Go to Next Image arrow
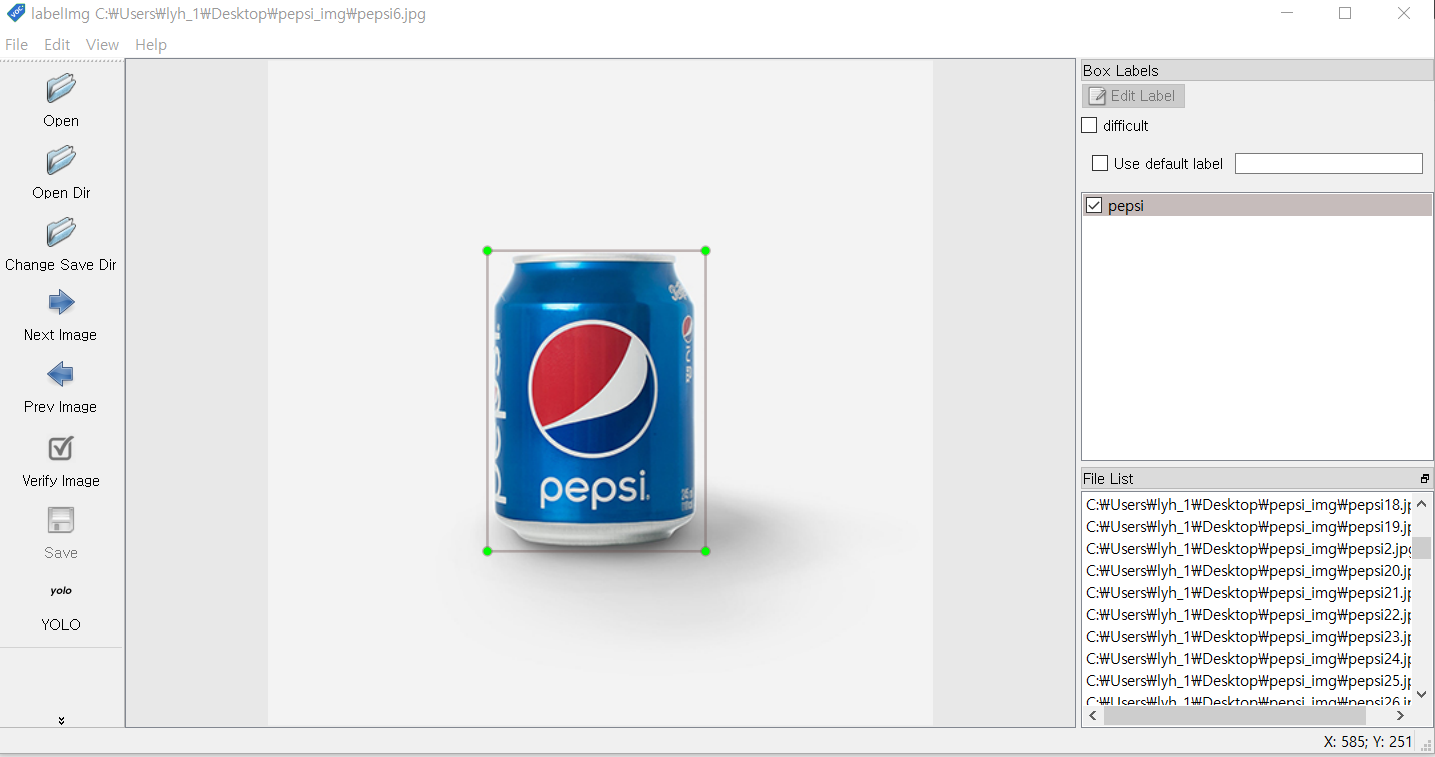The height and width of the screenshot is (757, 1435). click(x=61, y=302)
